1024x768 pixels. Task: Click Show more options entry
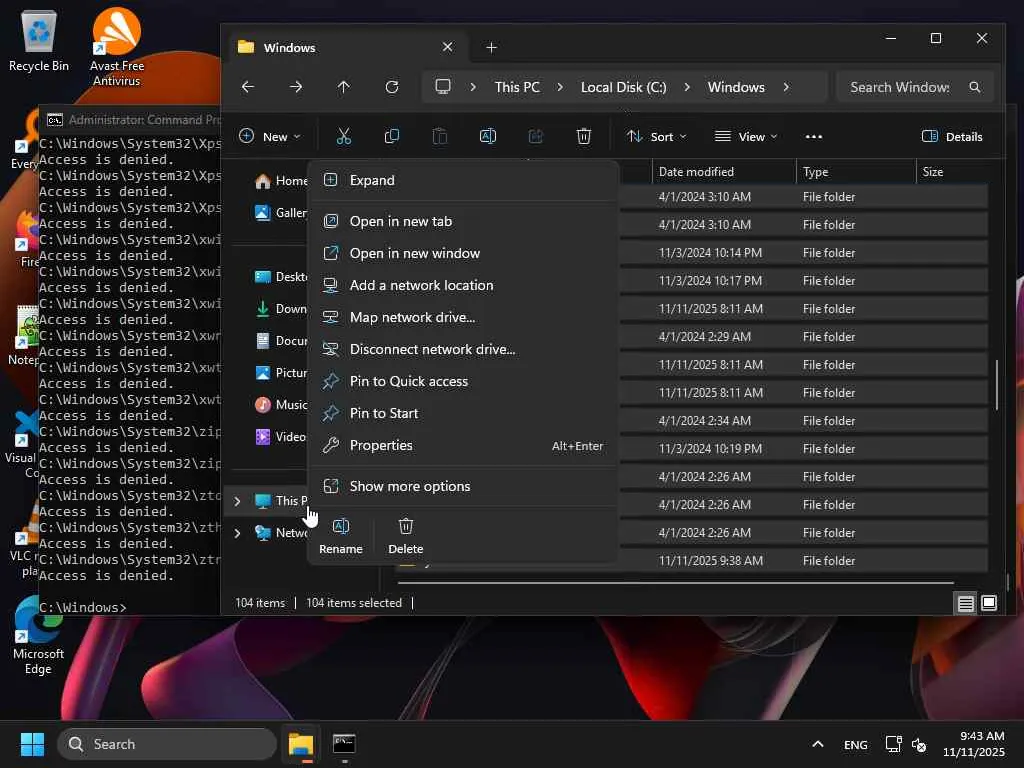tap(410, 486)
